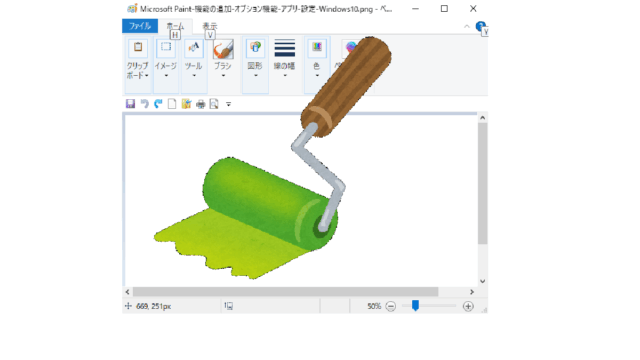Open Print preview magnifier page icon
Image resolution: width=640 pixels, height=360 pixels.
[214, 104]
